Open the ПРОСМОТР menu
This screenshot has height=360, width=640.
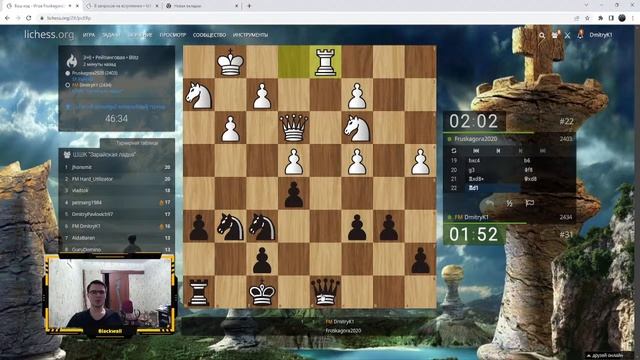pyautogui.click(x=173, y=35)
